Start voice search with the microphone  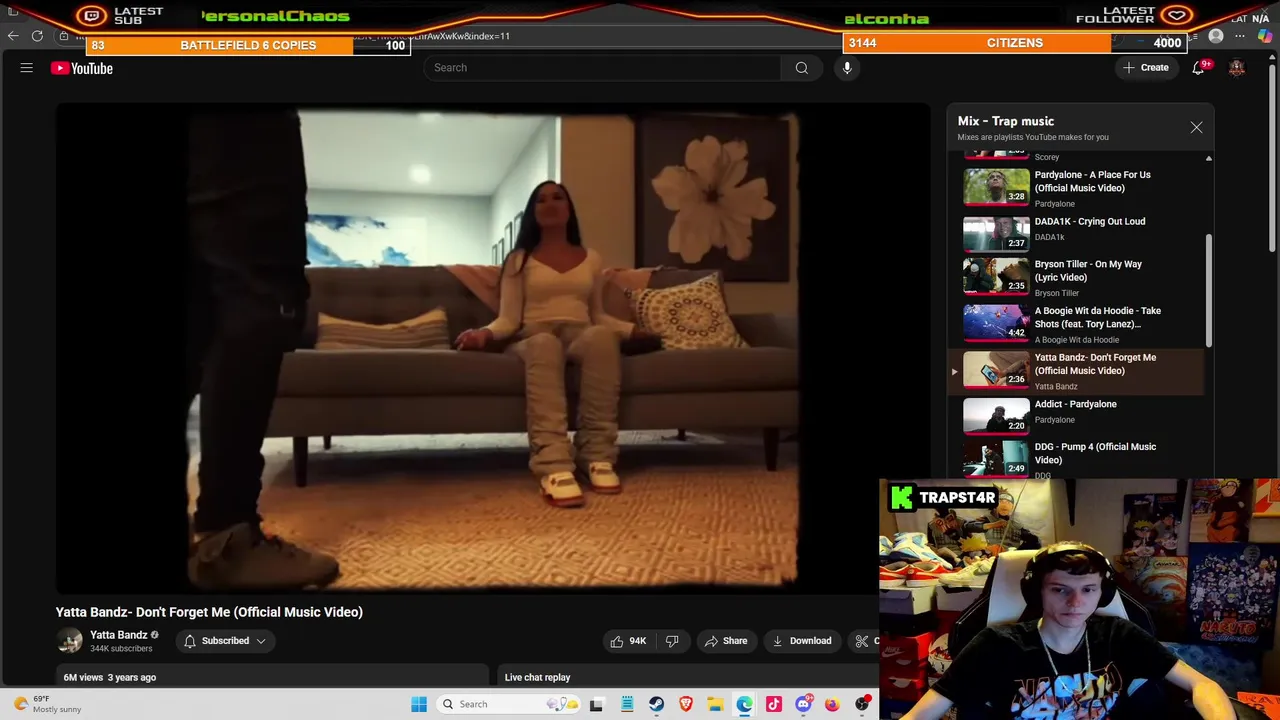(x=847, y=68)
